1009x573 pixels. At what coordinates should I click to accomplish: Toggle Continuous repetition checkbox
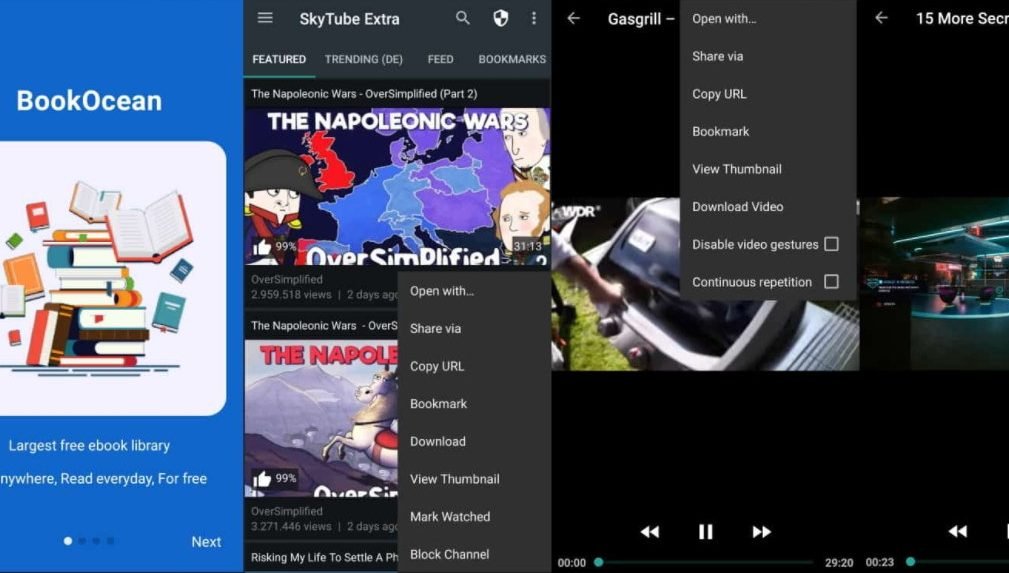(x=831, y=282)
